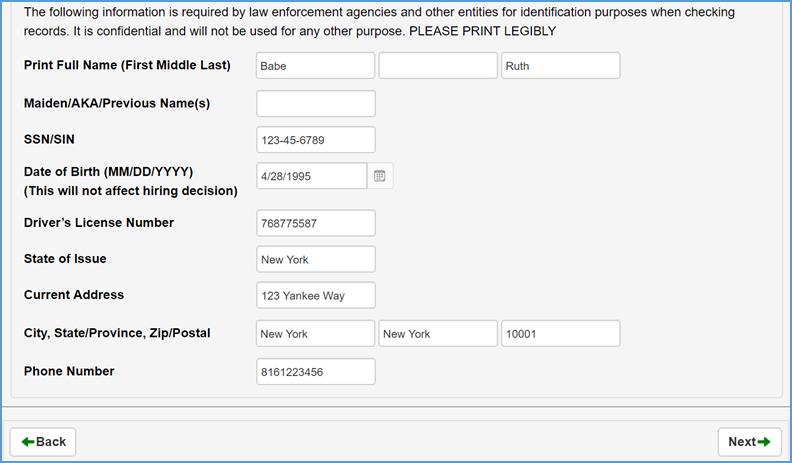Click the Zip/Postal field showing 10001
The image size is (792, 463).
click(560, 333)
